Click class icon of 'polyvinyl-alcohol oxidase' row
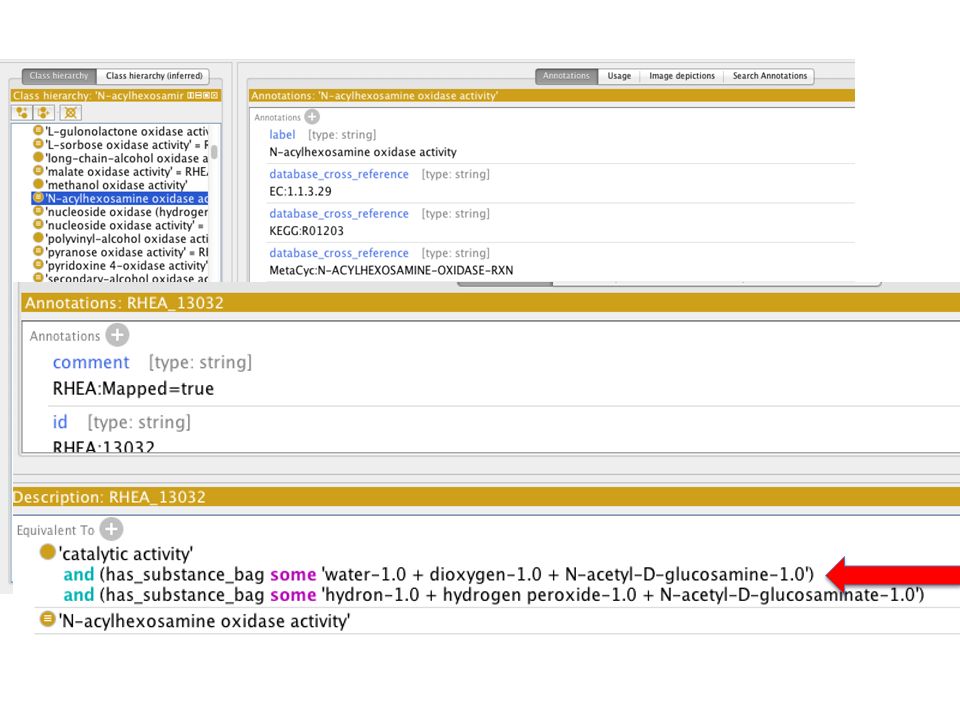 click(x=39, y=238)
